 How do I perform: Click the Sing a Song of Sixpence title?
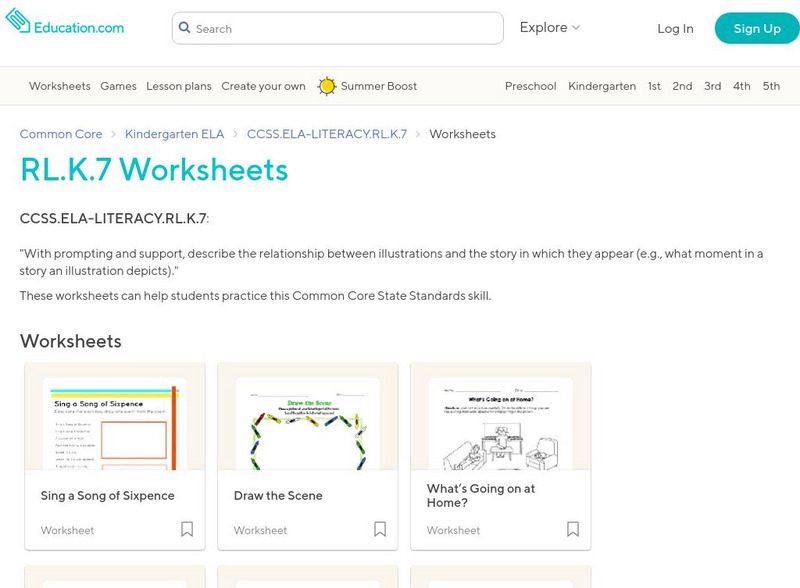[x=108, y=496]
